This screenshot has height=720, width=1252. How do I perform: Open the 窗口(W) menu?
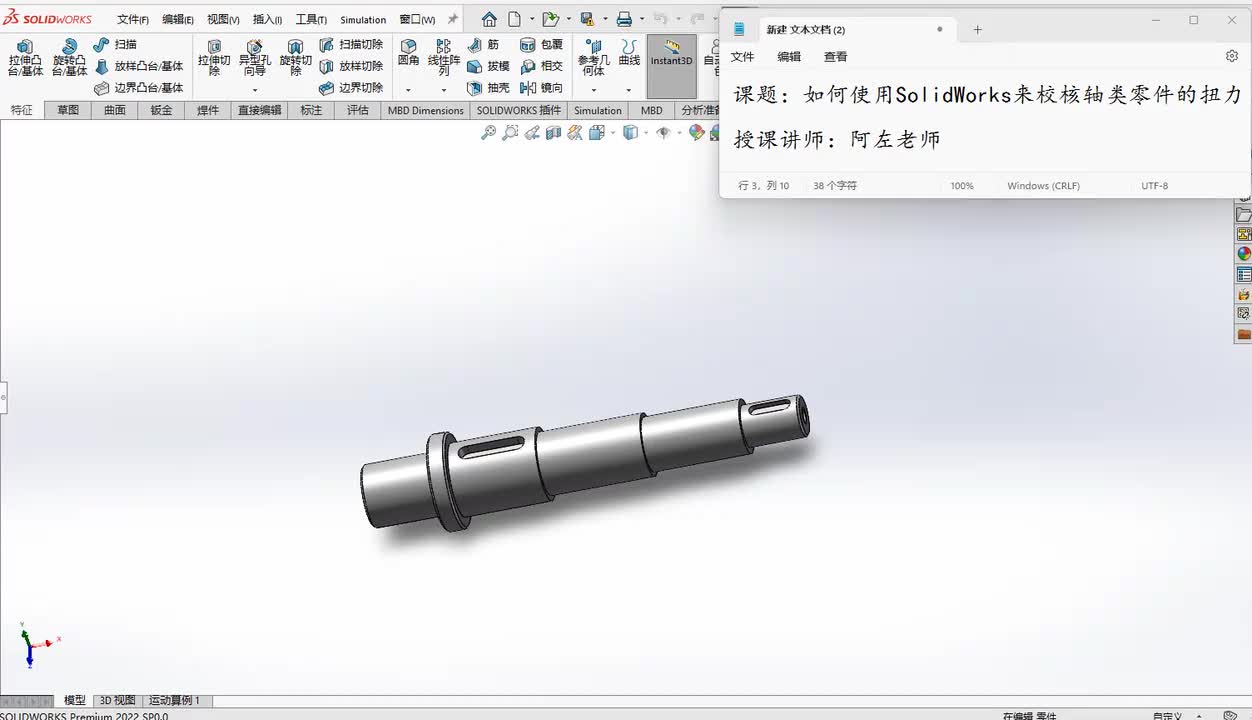coord(417,20)
